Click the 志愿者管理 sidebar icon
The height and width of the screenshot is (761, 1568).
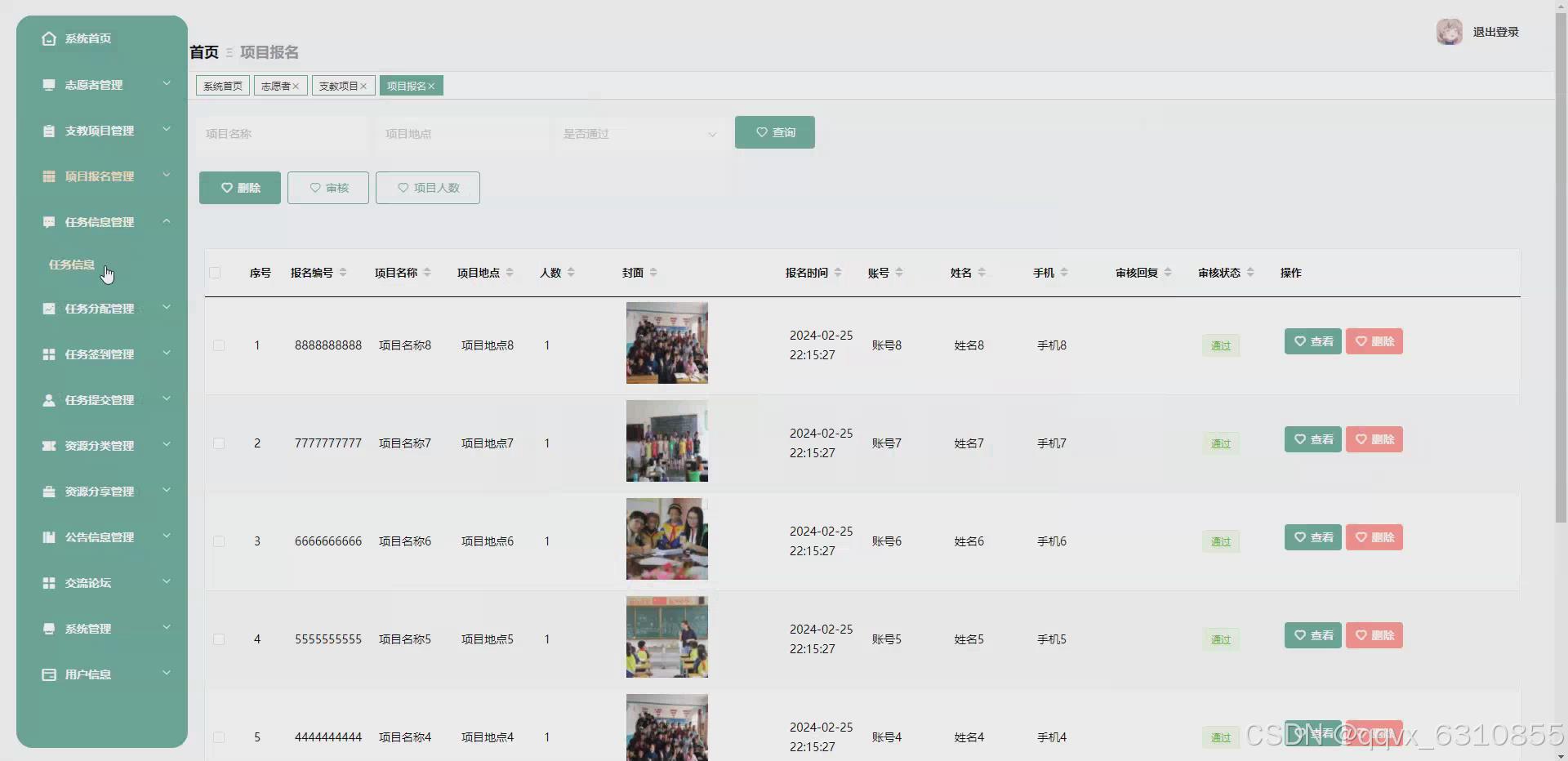pos(49,85)
